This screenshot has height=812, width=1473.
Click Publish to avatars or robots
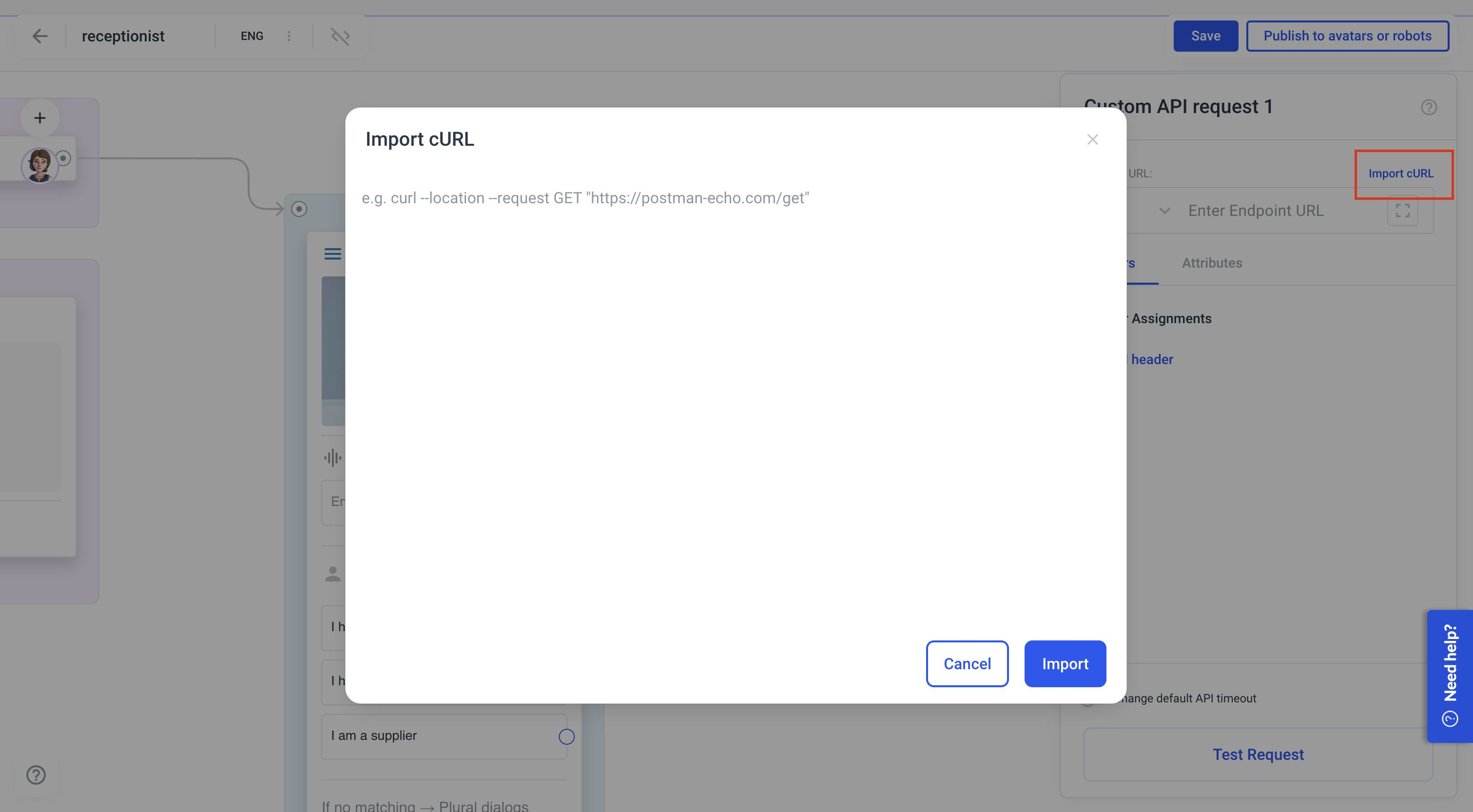[1347, 36]
